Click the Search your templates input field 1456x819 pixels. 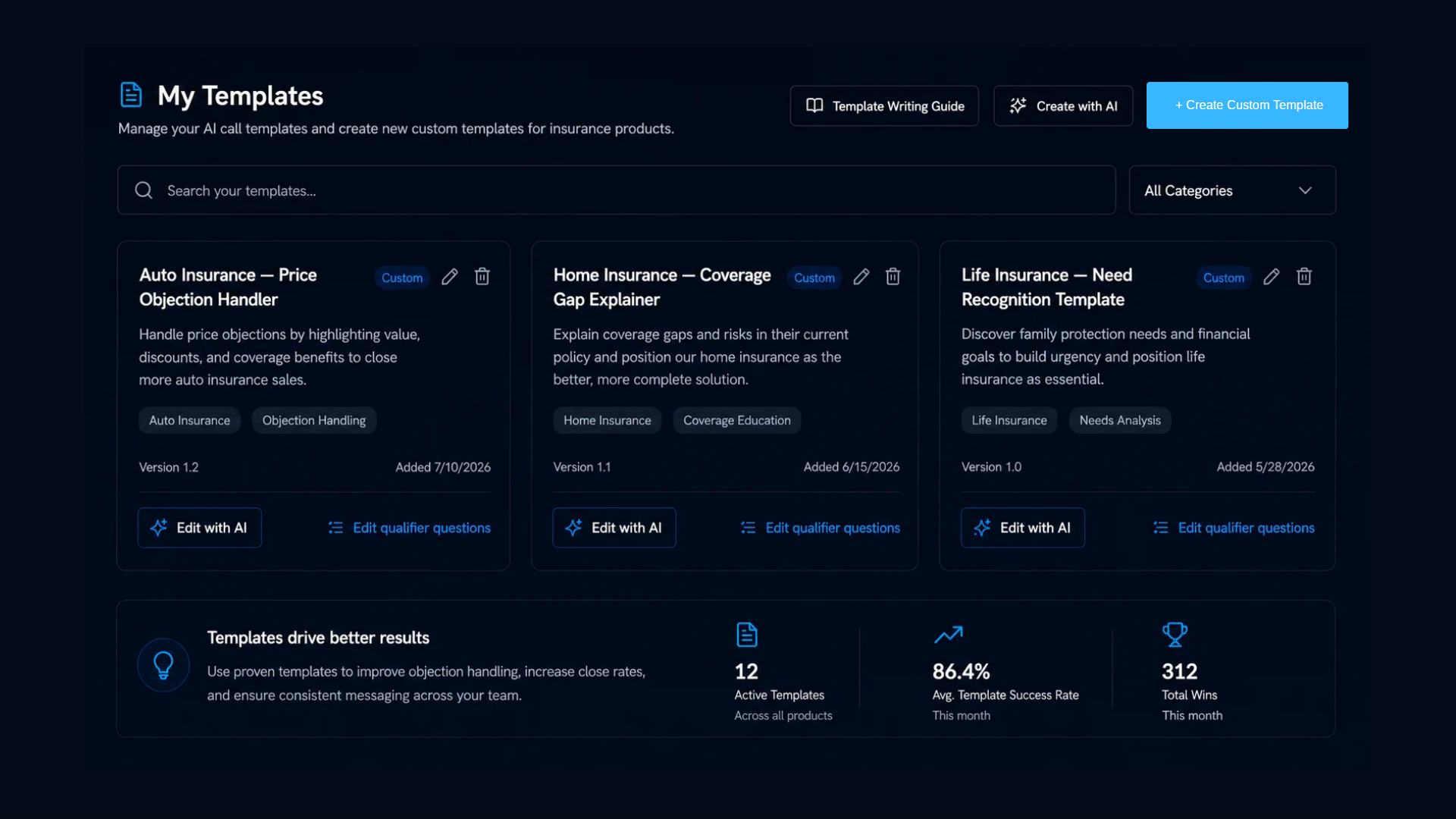(617, 190)
